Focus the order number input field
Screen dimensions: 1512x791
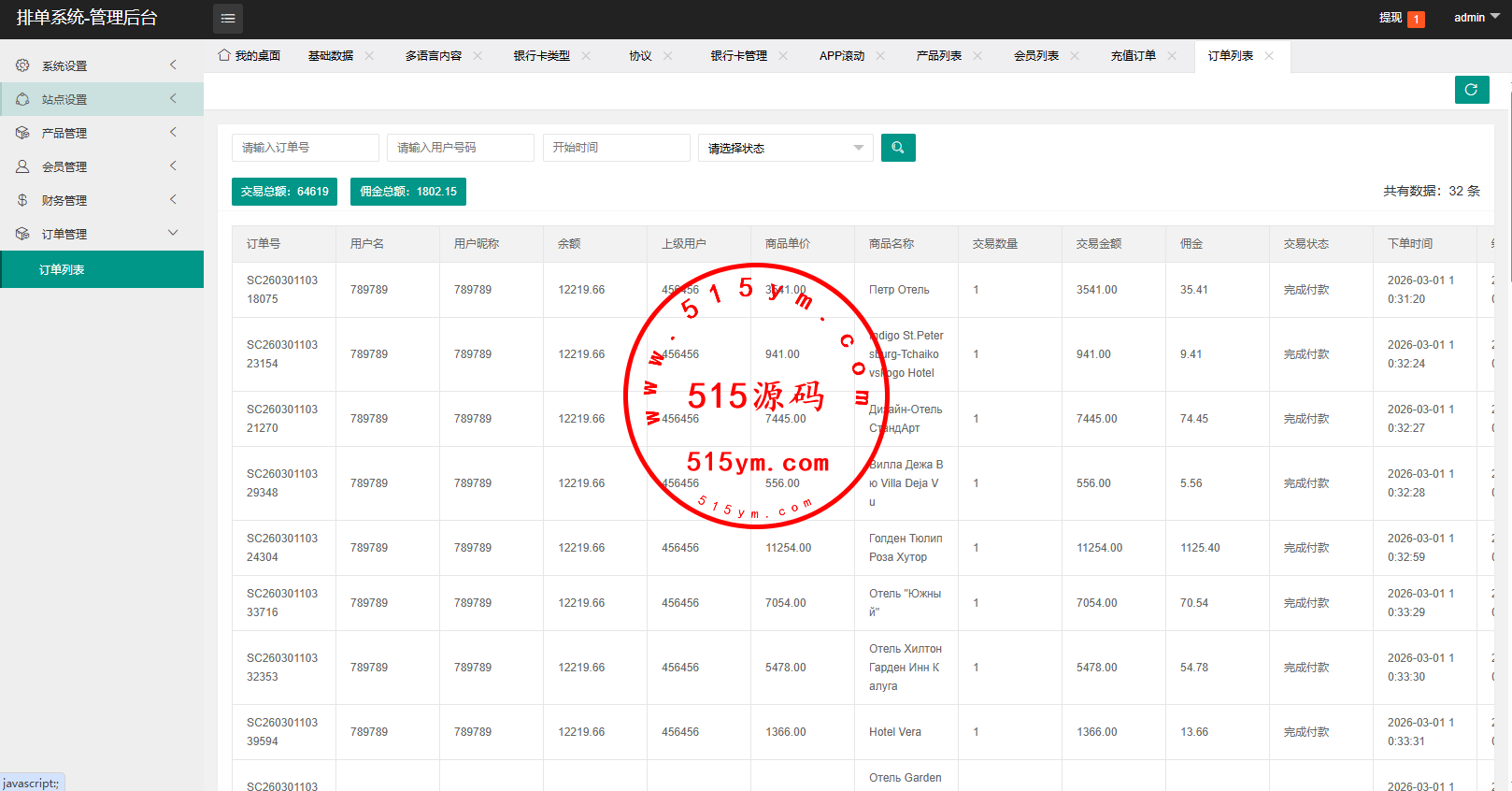(x=306, y=148)
